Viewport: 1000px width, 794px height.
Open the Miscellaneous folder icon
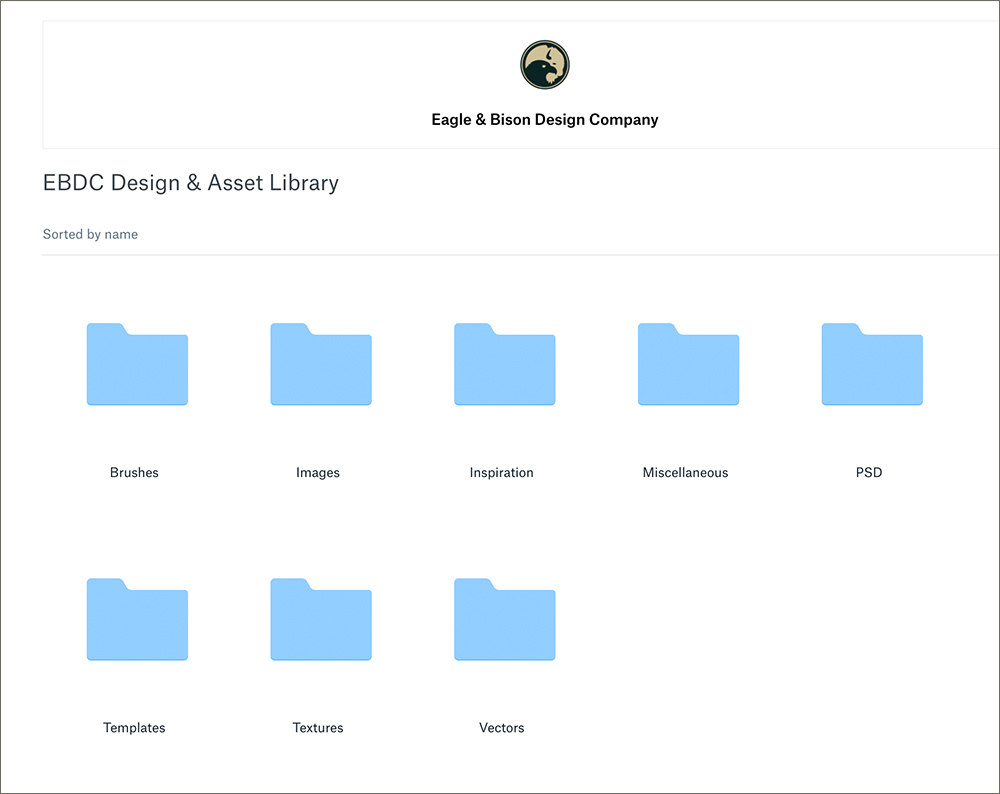point(688,364)
